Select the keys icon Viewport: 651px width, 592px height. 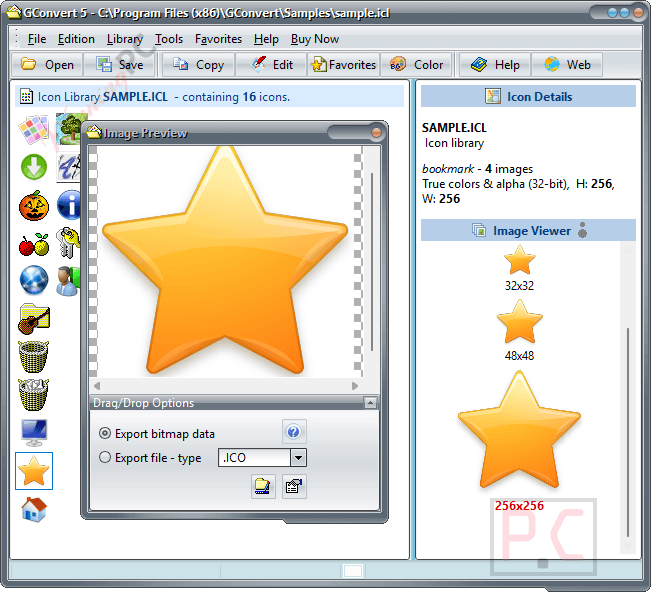pos(68,242)
